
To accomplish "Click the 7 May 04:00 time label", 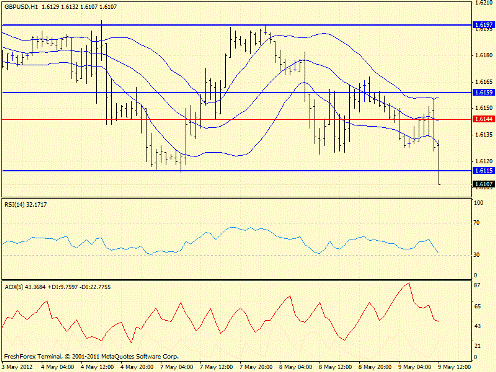I will tap(177, 367).
